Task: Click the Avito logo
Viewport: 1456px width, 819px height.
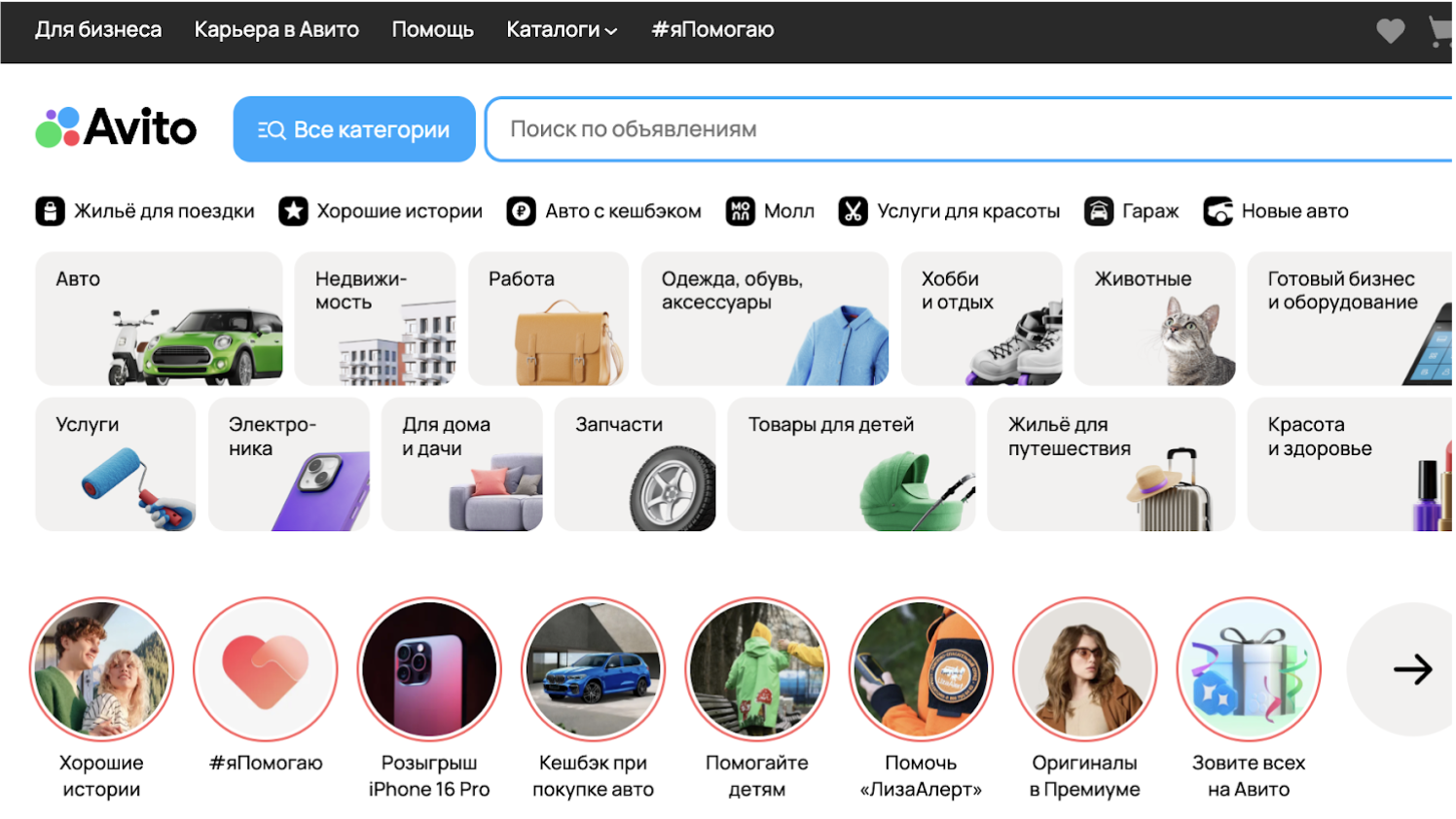Action: pyautogui.click(x=116, y=128)
